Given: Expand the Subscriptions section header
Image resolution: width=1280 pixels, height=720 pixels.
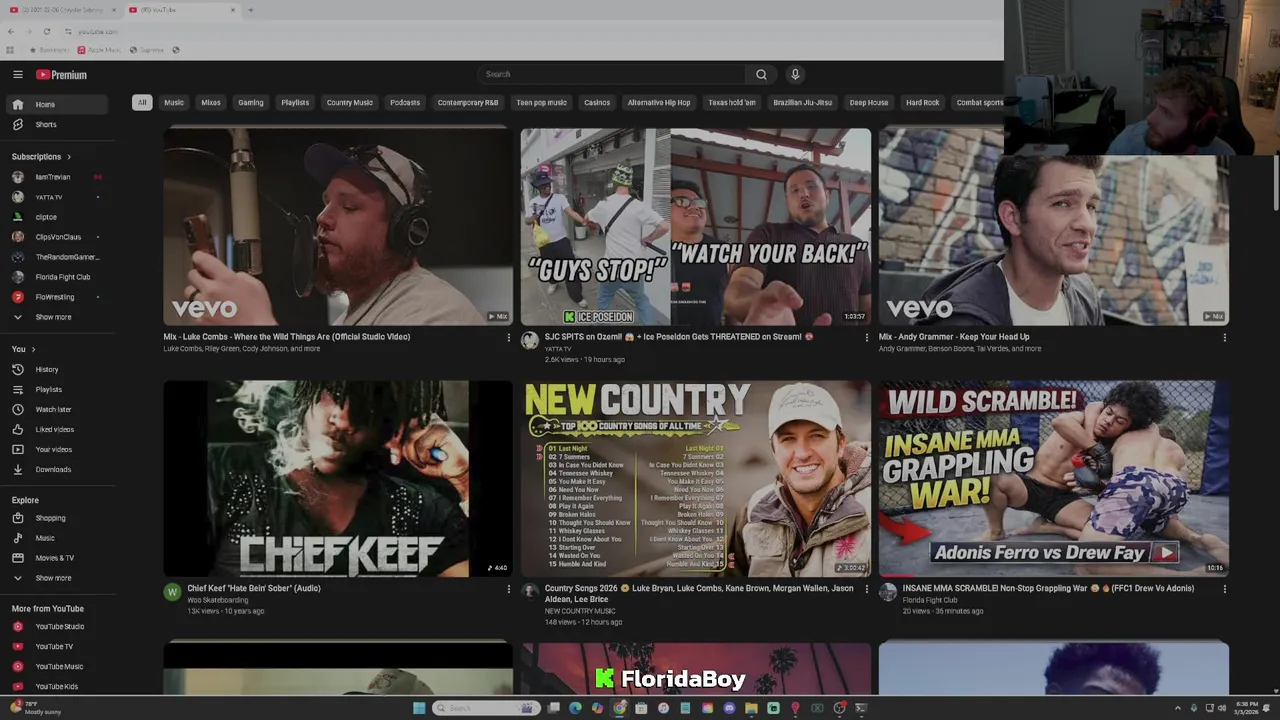Looking at the screenshot, I should pyautogui.click(x=41, y=157).
